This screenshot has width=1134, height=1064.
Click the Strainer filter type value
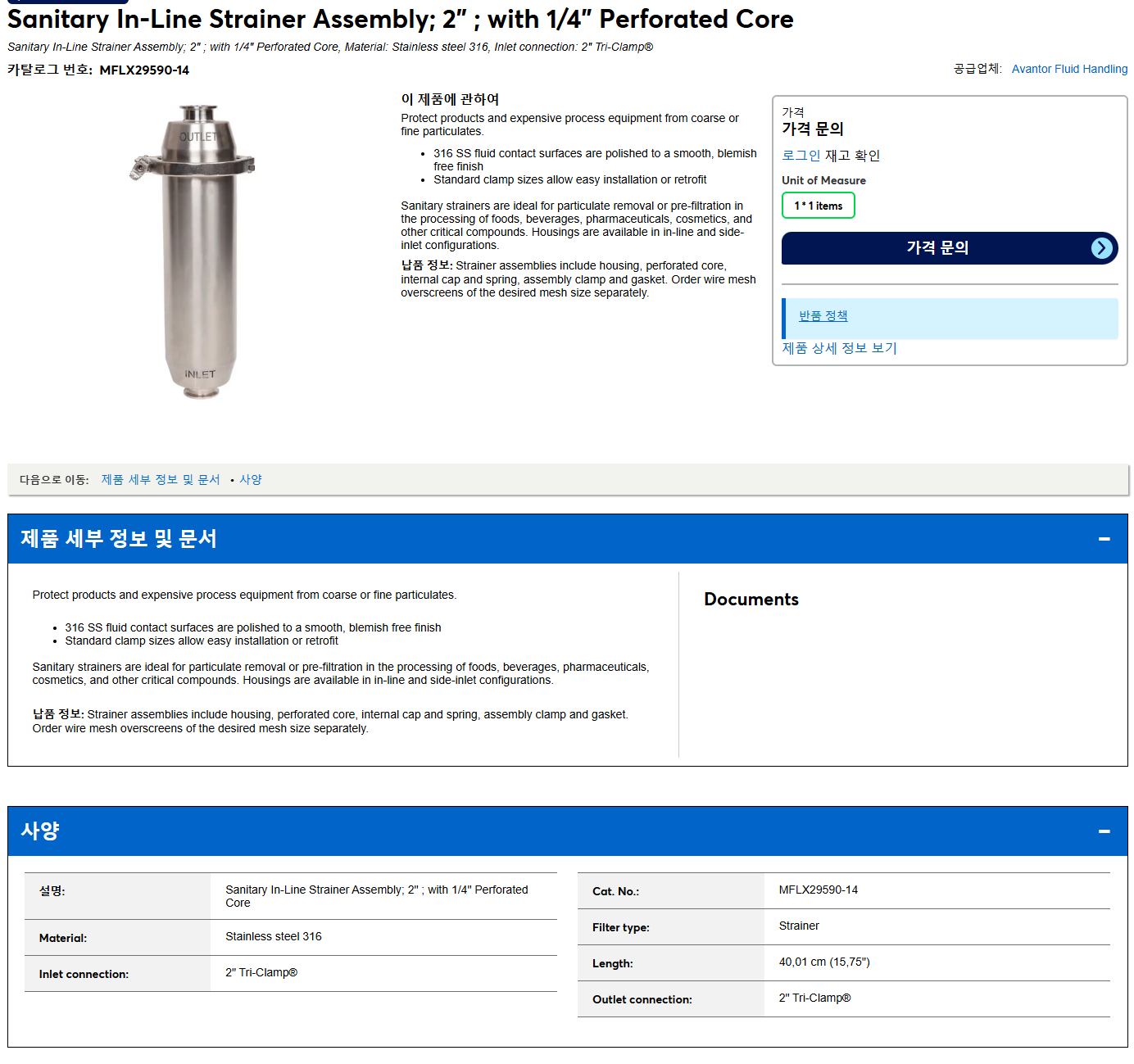(799, 926)
